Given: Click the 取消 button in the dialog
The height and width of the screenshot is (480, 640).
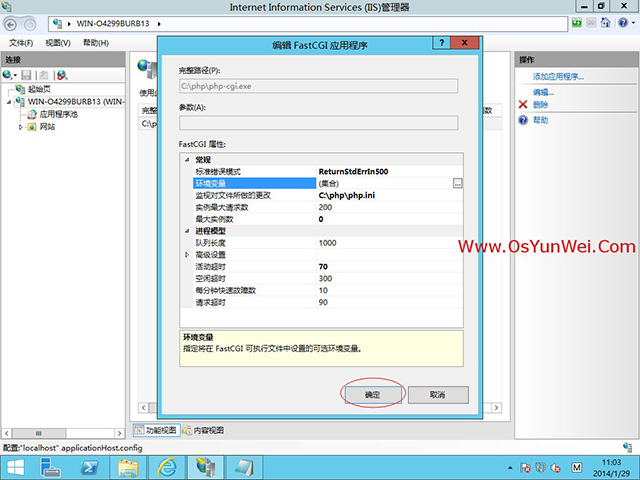Looking at the screenshot, I should [x=436, y=395].
